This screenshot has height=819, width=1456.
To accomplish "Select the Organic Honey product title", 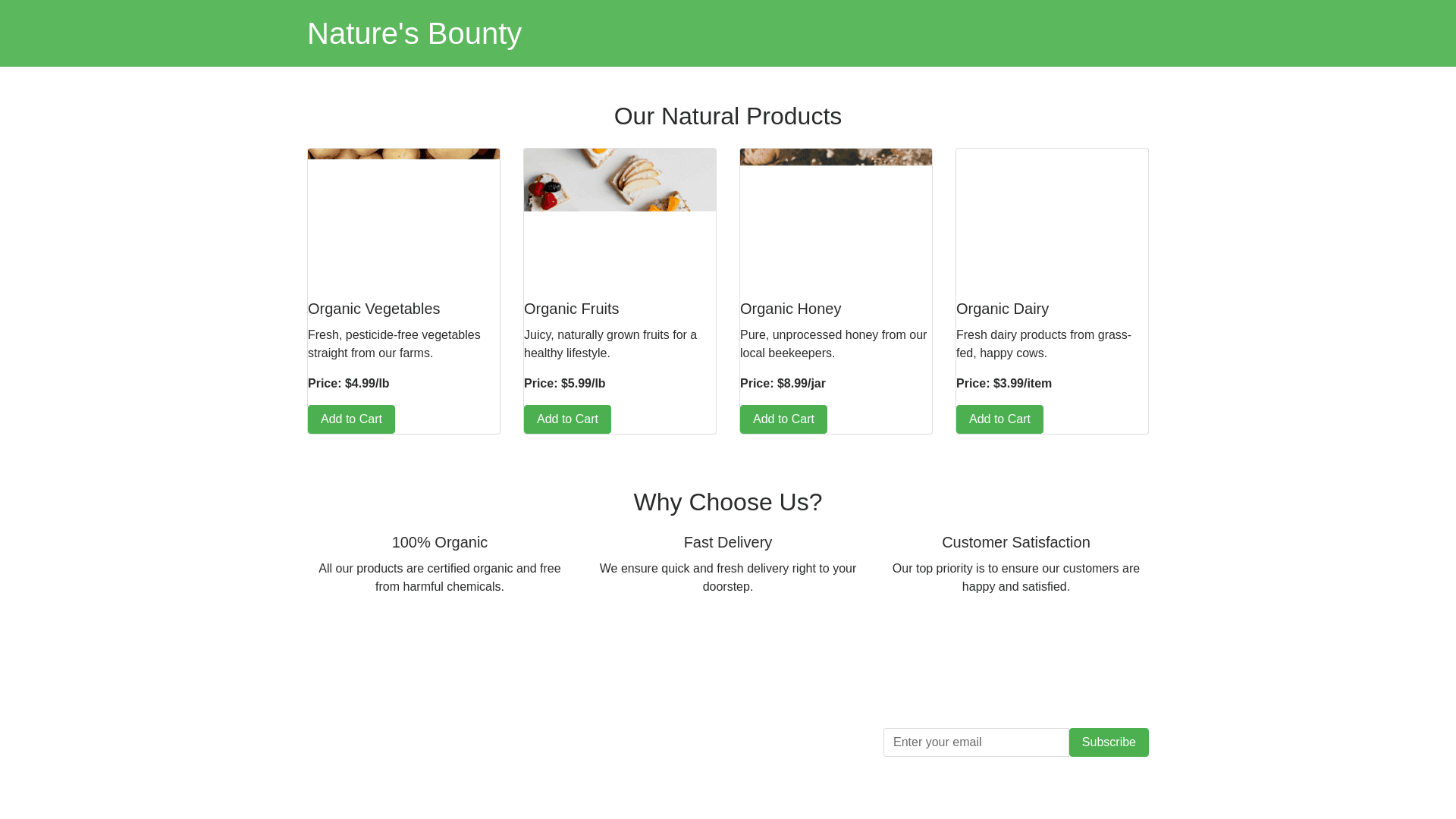I will pyautogui.click(x=790, y=309).
